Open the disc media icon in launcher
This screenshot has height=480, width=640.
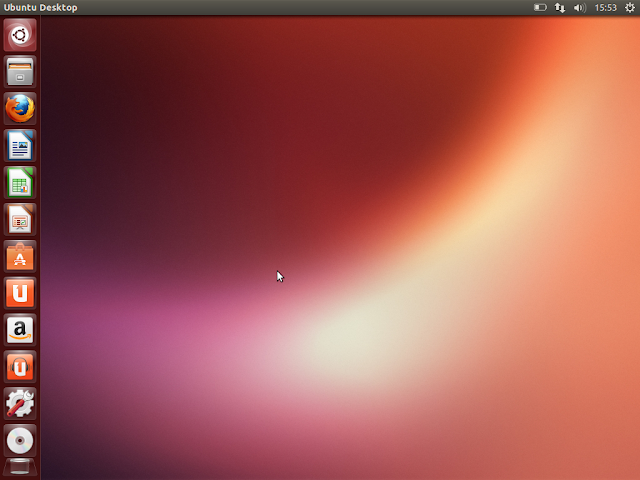(20, 441)
